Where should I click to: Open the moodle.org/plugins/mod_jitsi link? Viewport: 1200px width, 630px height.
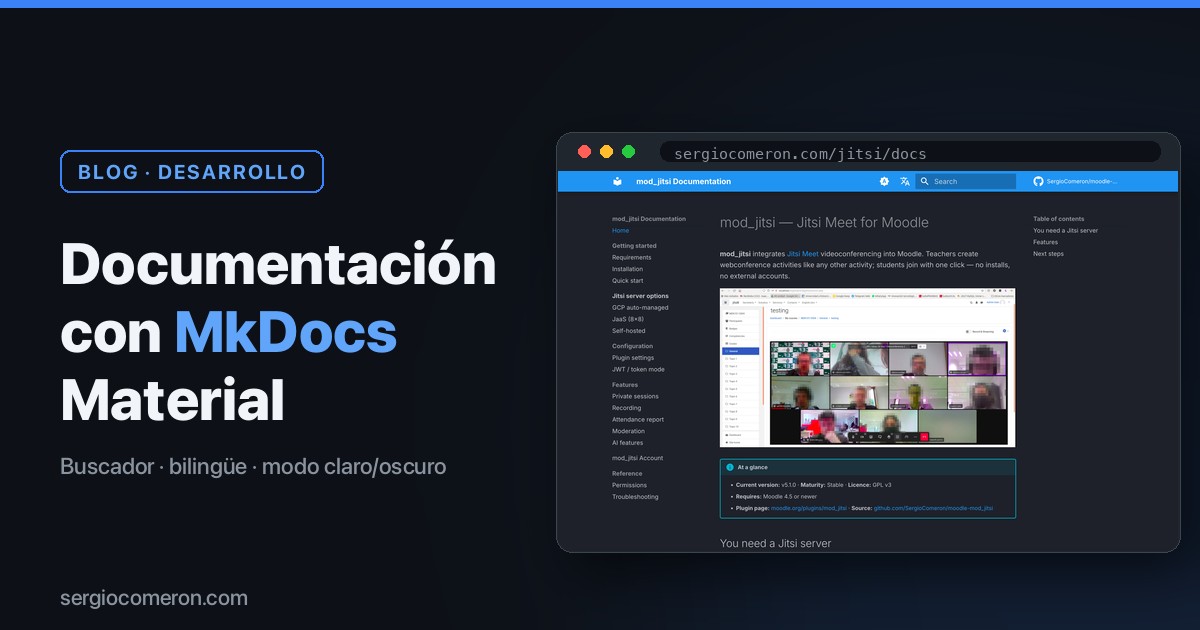click(x=809, y=508)
